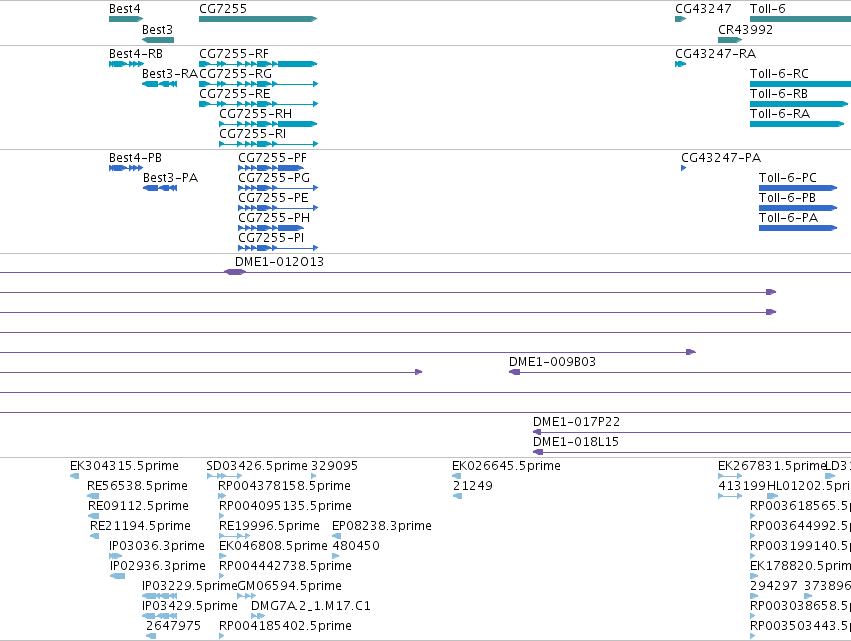Click the DME1-017P22 clone end
The width and height of the screenshot is (851, 641).
tap(537, 432)
